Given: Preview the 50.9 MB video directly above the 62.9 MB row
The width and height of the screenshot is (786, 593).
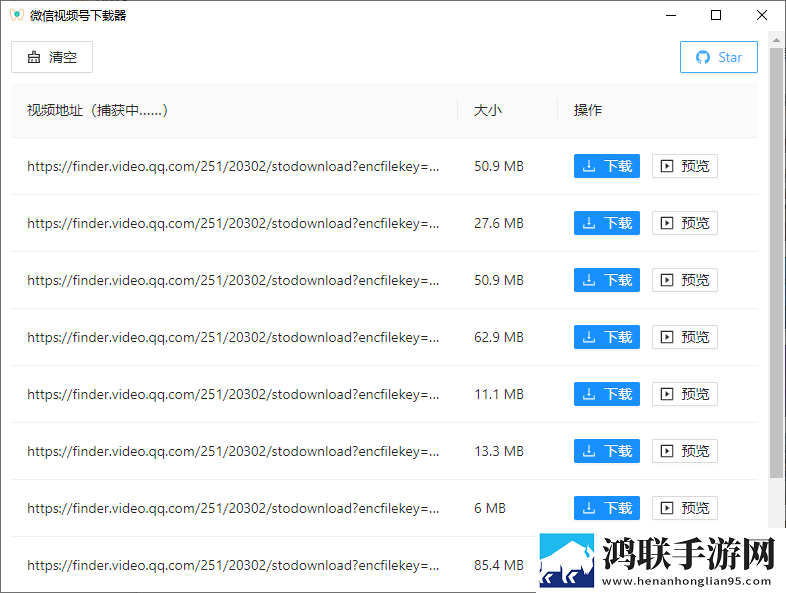Looking at the screenshot, I should [685, 280].
